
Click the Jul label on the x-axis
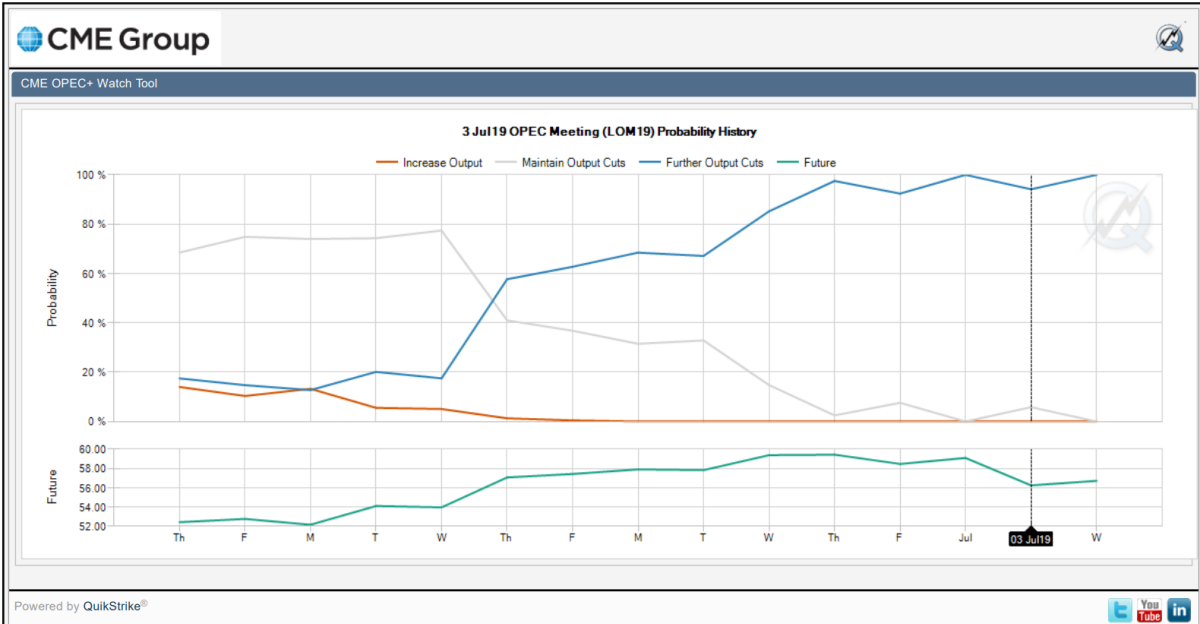[965, 538]
